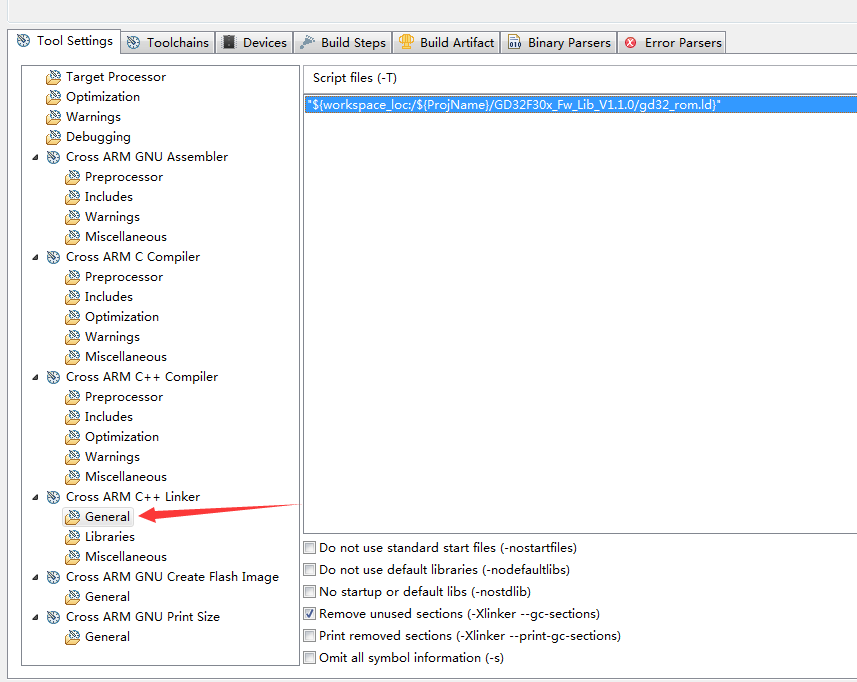857x682 pixels.
Task: Click the Debugging wrench icon
Action: 54,136
